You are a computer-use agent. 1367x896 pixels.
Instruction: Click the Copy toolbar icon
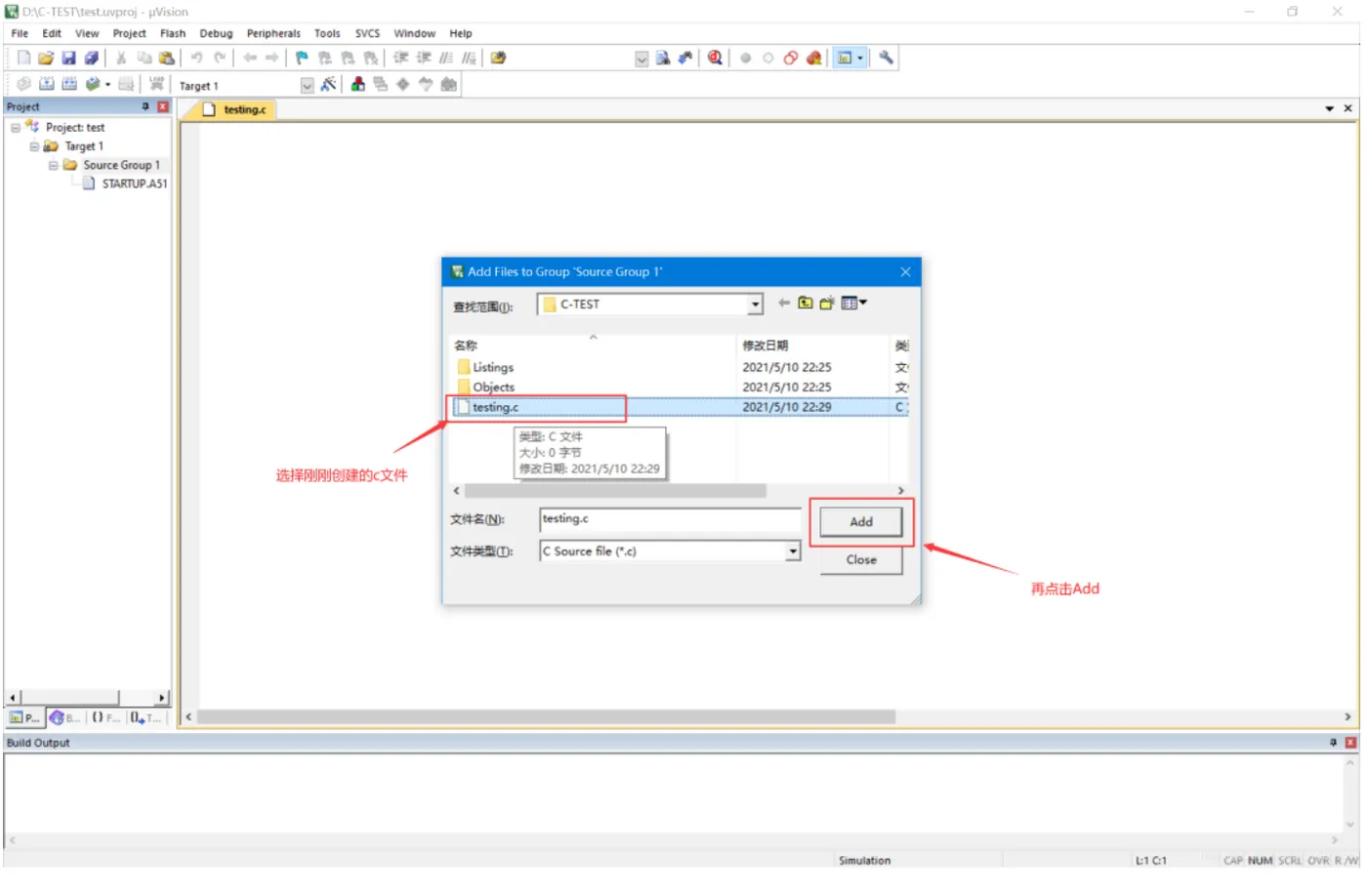click(144, 59)
